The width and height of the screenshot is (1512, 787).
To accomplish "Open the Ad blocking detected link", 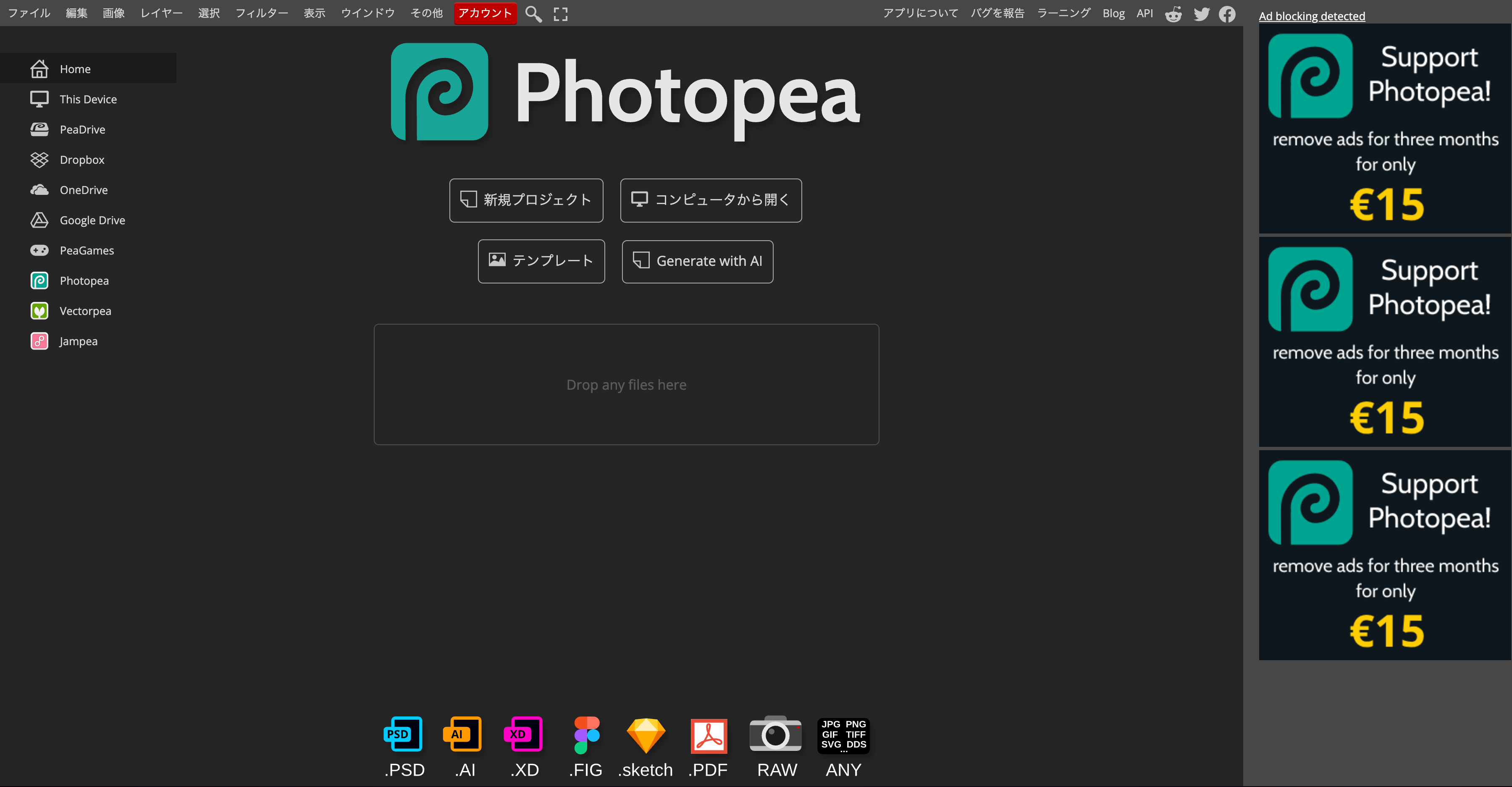I will click(1312, 16).
